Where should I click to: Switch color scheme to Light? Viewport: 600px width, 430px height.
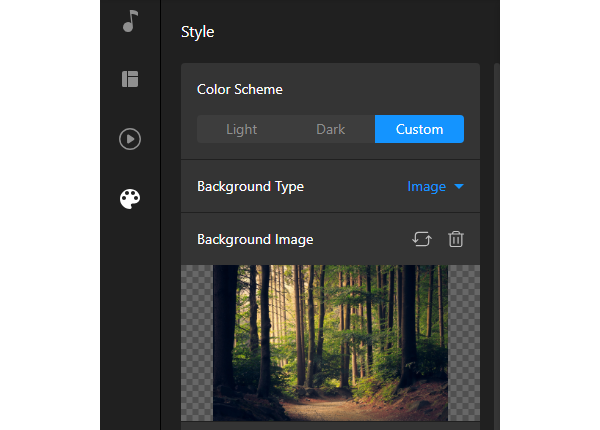241,129
